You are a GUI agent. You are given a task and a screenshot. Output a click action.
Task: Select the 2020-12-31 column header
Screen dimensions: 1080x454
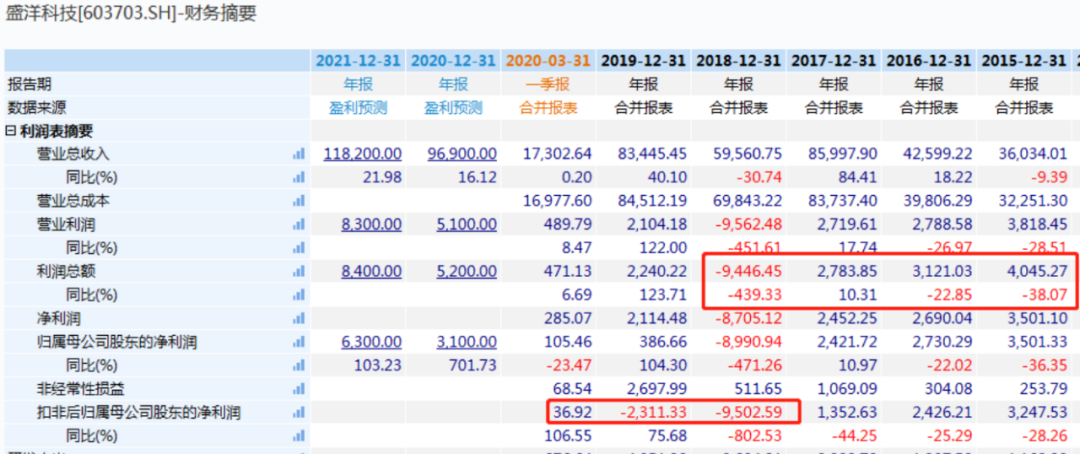click(453, 61)
